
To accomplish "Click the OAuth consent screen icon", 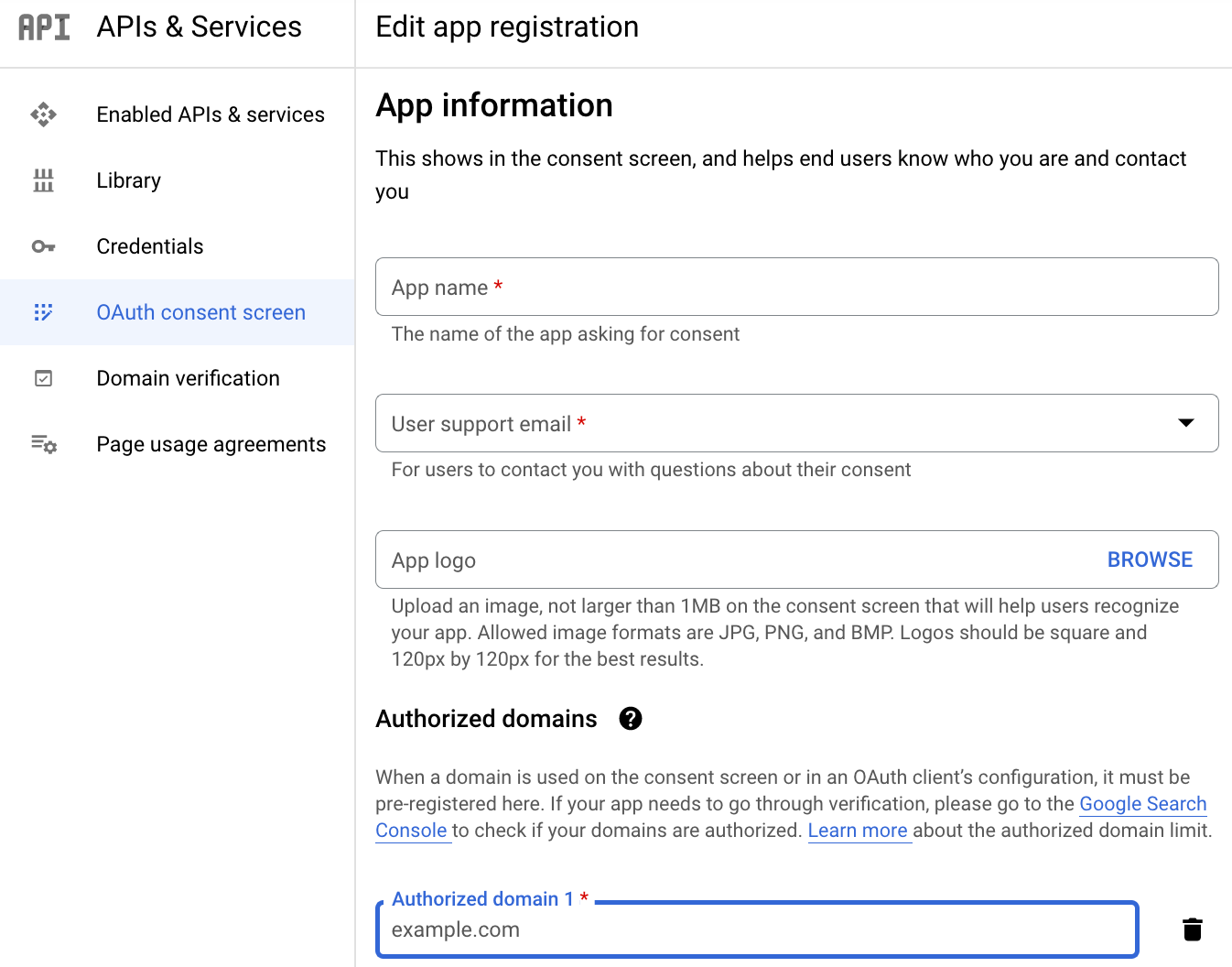I will tap(43, 312).
